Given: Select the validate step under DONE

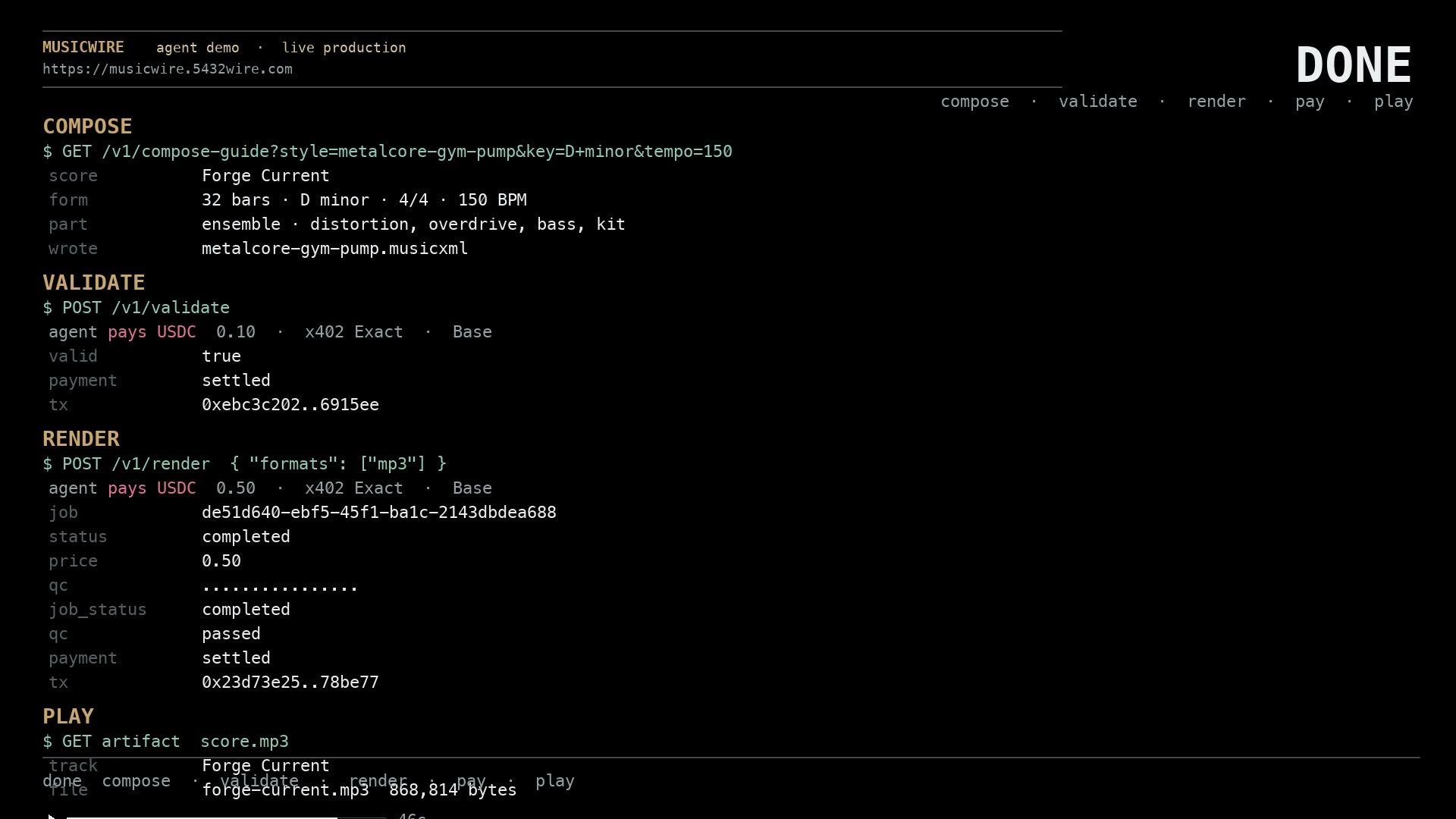Looking at the screenshot, I should 1097,102.
